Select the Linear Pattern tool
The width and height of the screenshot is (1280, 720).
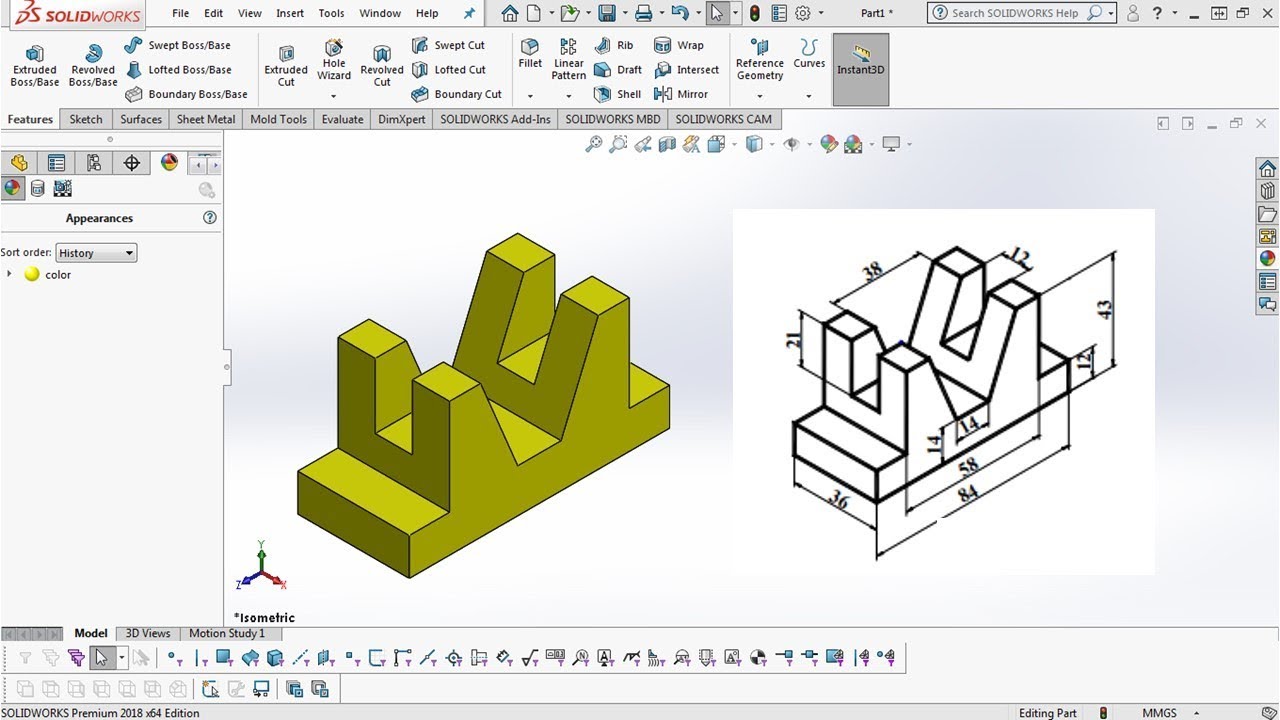[568, 60]
